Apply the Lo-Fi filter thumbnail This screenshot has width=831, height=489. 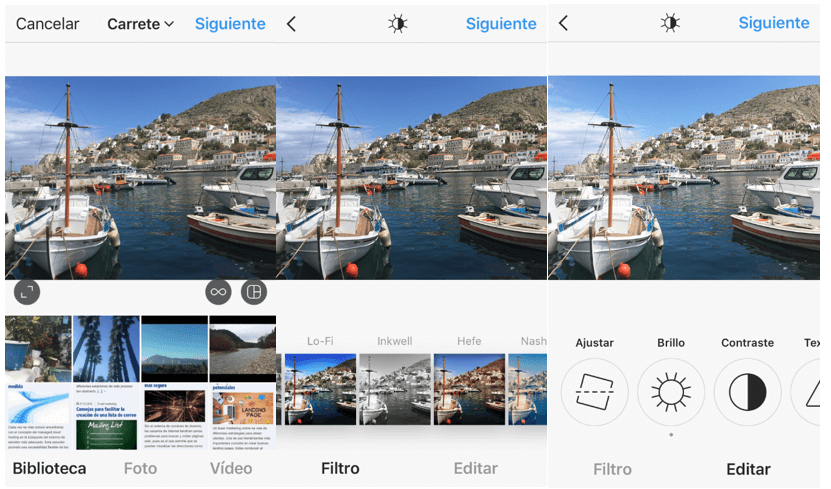320,388
